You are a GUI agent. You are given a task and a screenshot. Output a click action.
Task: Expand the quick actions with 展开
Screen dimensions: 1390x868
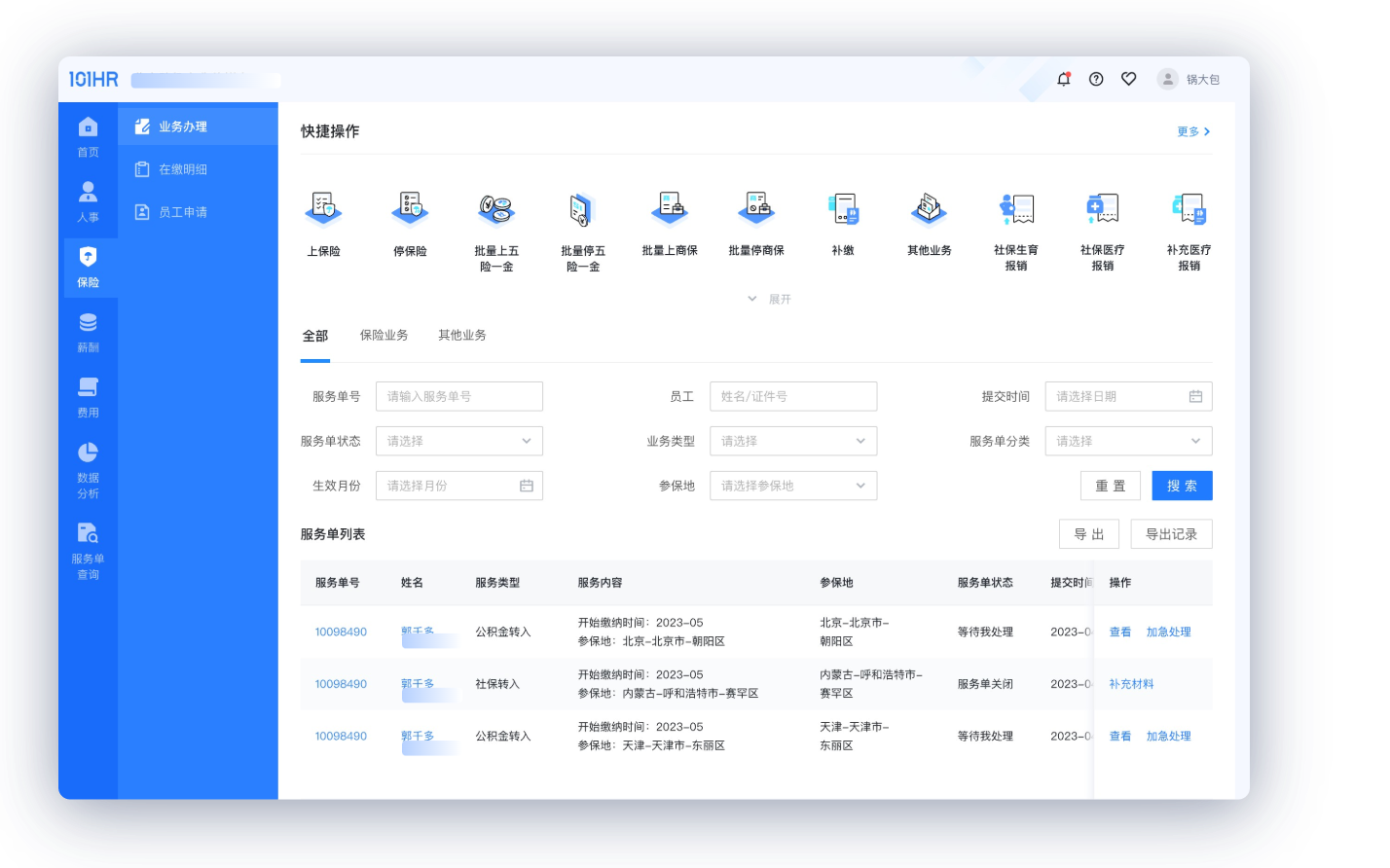click(x=770, y=299)
